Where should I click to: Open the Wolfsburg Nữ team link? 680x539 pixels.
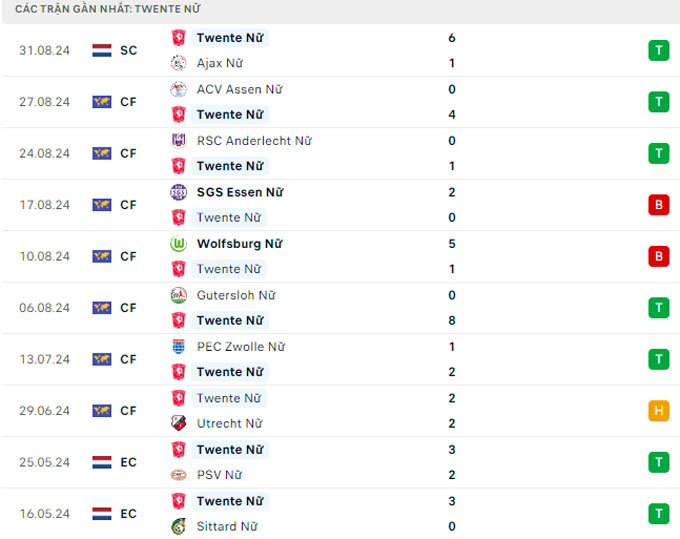[x=239, y=244]
